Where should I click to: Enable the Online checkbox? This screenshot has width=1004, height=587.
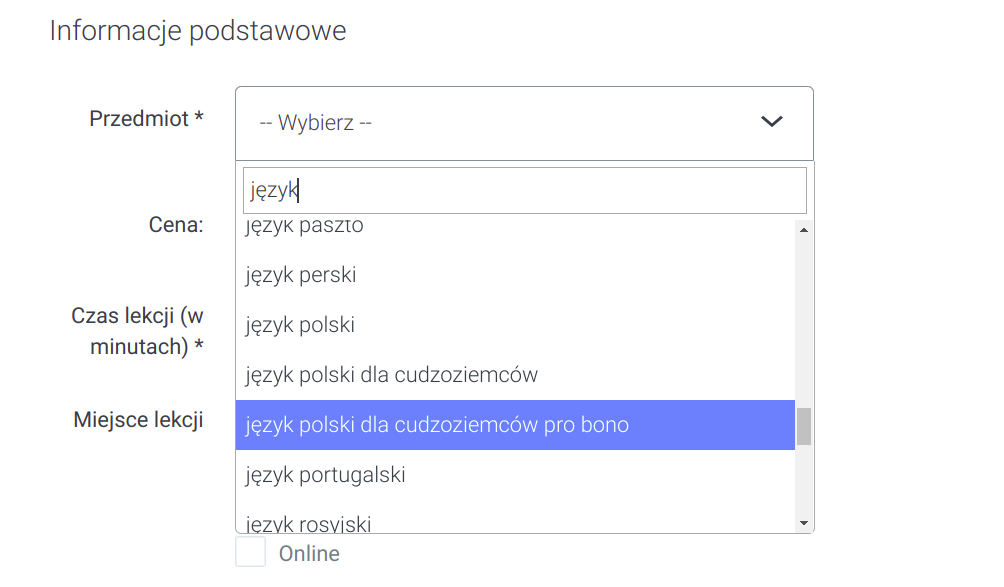(x=251, y=553)
